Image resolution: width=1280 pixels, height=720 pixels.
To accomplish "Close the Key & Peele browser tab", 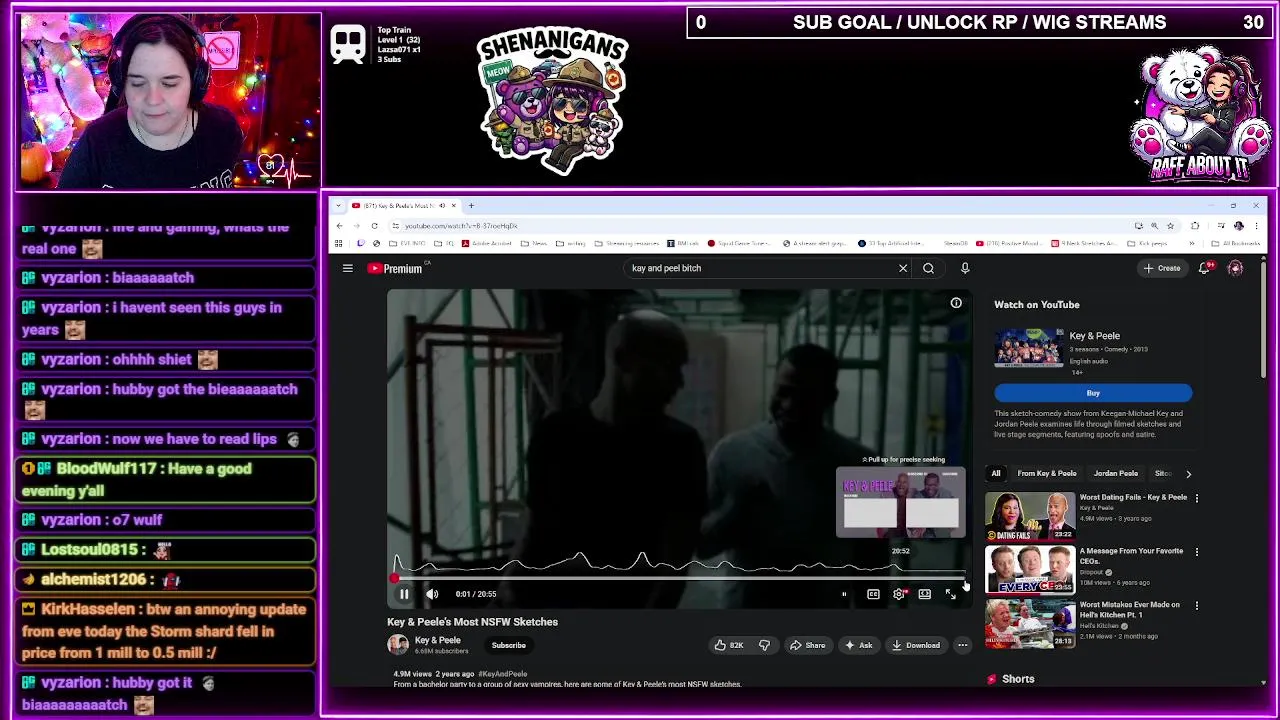I will pyautogui.click(x=453, y=206).
